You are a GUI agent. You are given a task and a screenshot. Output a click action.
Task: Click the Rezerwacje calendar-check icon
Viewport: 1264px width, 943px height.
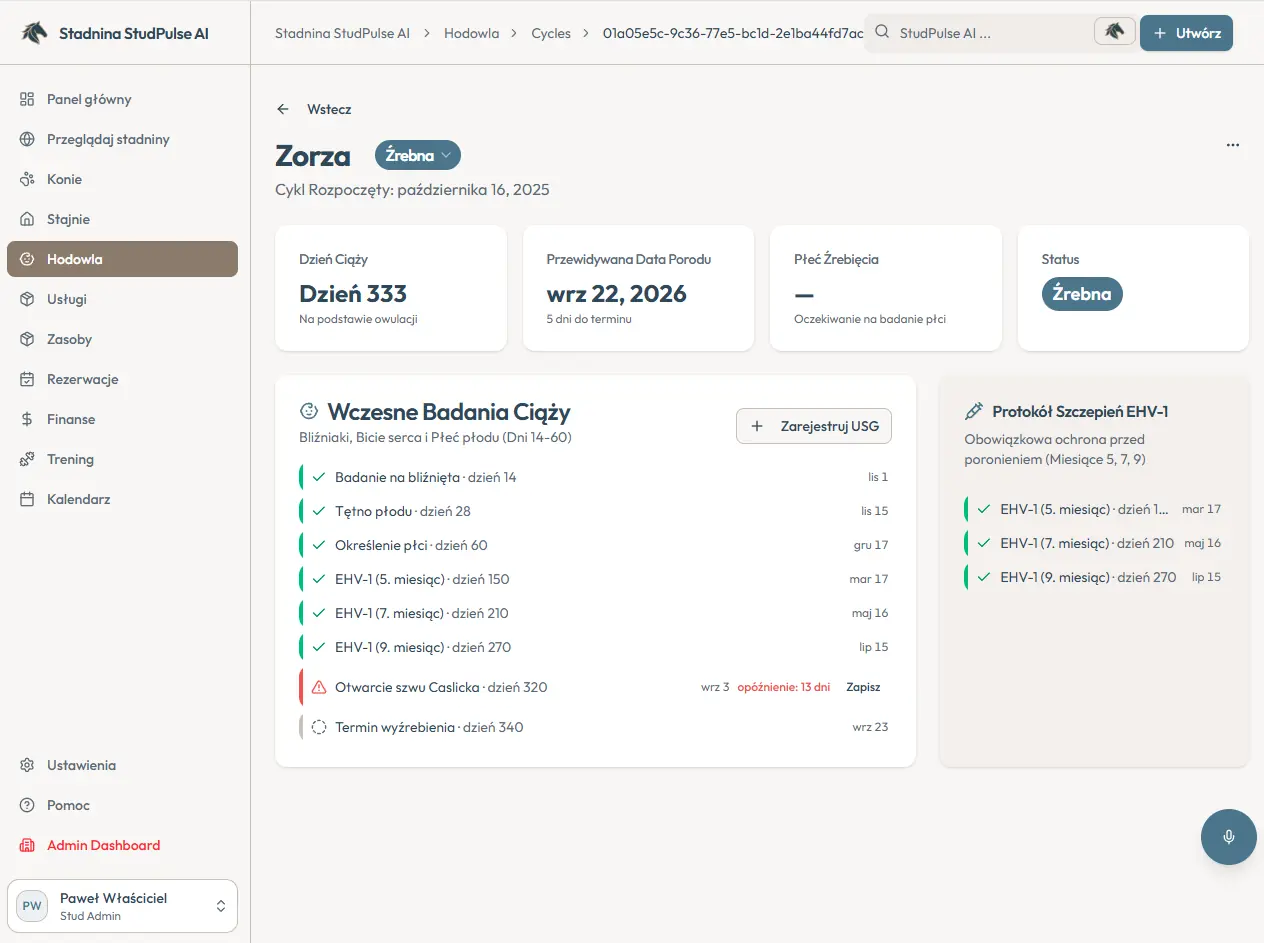[x=27, y=379]
